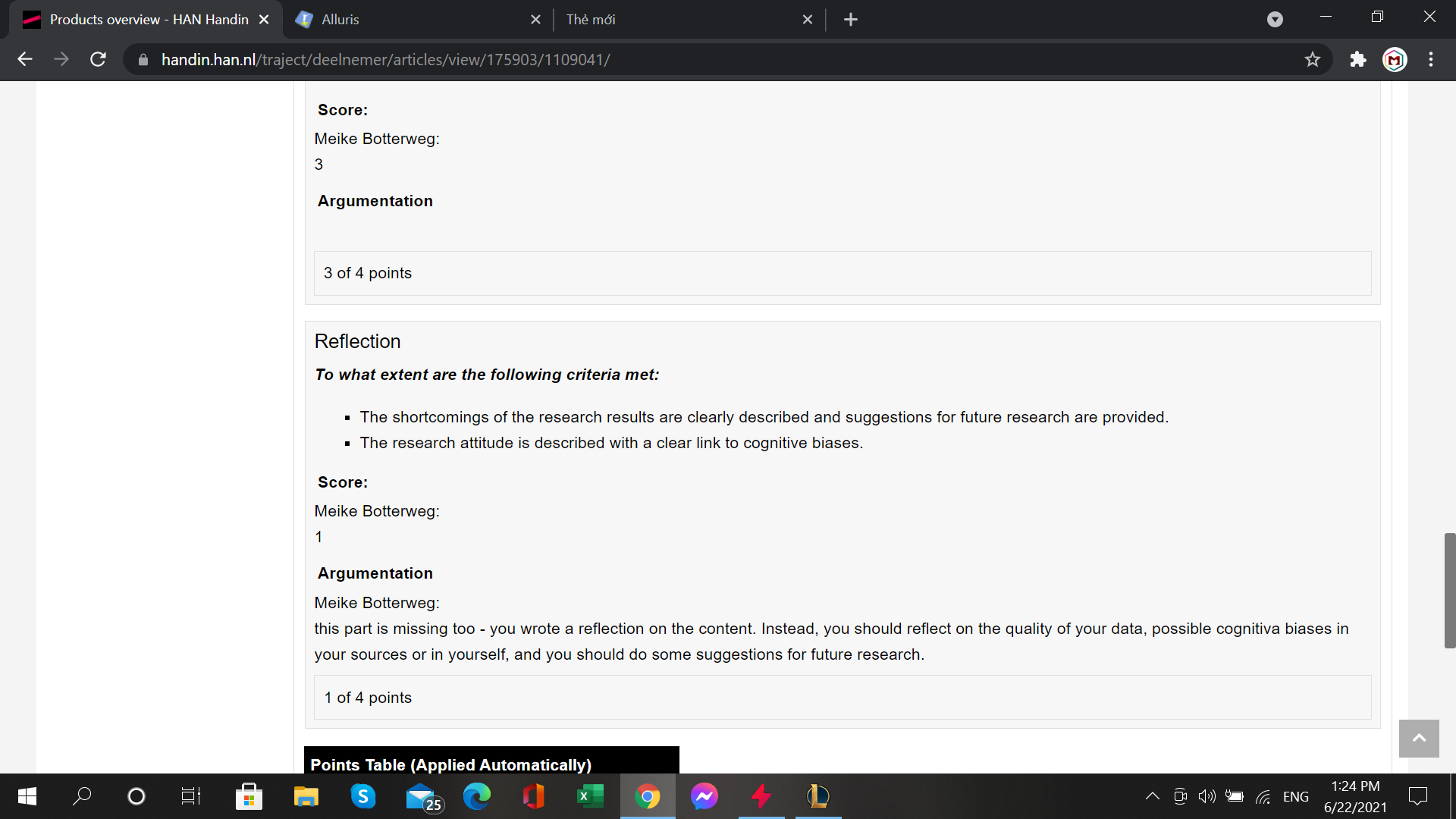
Task: Open the volume control in the tray
Action: [1207, 796]
